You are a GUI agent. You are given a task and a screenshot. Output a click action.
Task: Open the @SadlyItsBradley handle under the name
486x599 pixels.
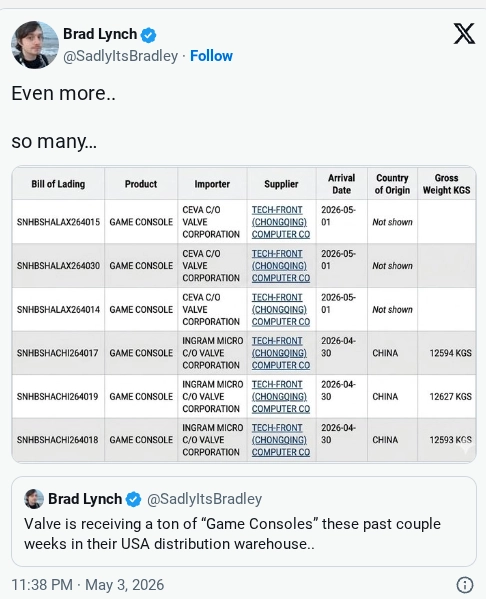click(120, 56)
